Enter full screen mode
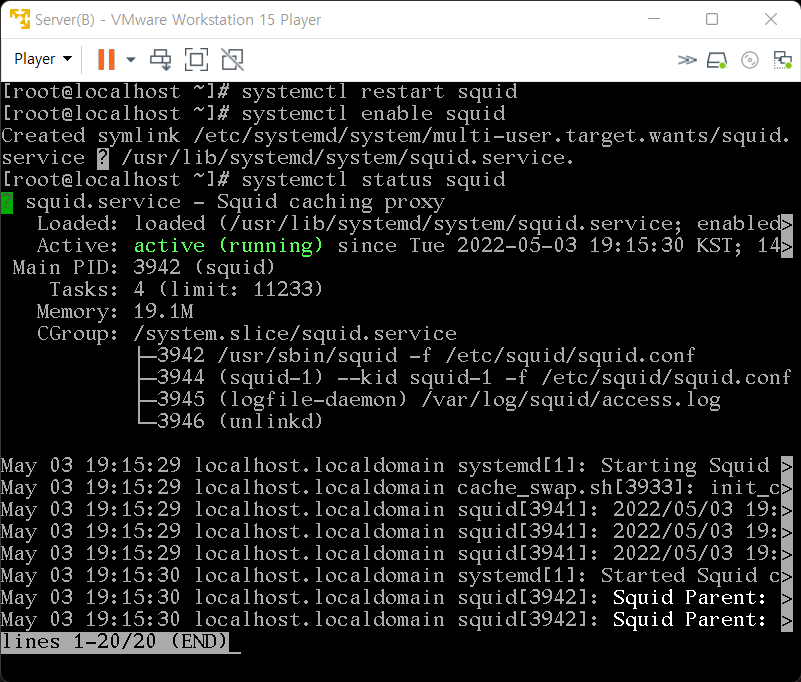 pyautogui.click(x=196, y=59)
